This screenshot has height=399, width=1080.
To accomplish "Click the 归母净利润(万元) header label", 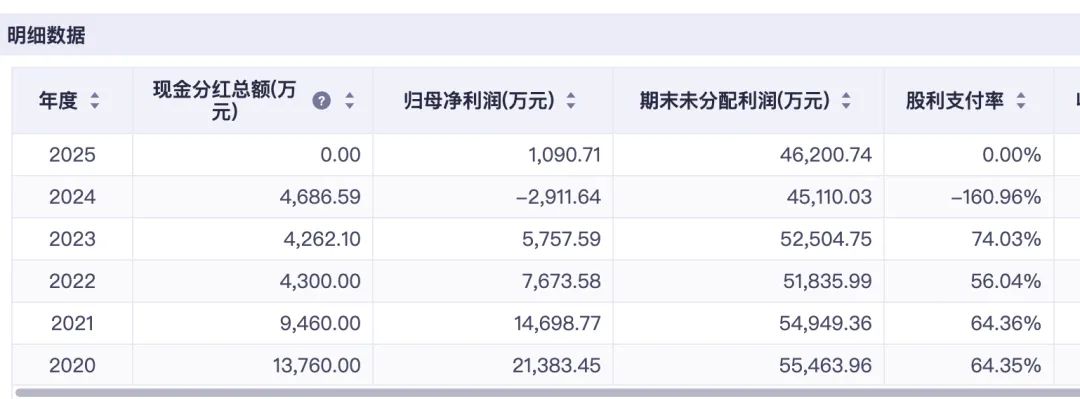I will point(479,101).
